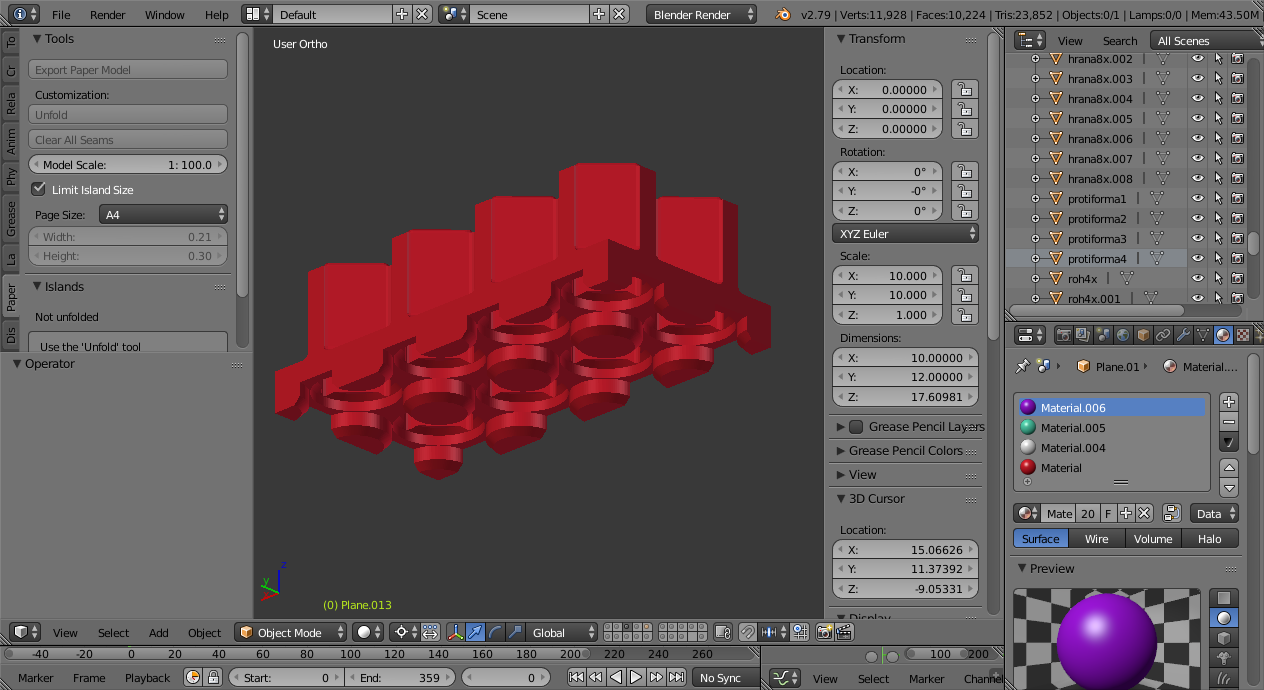Toggle renderability of protiforma3
The width and height of the screenshot is (1264, 690).
point(1238,239)
